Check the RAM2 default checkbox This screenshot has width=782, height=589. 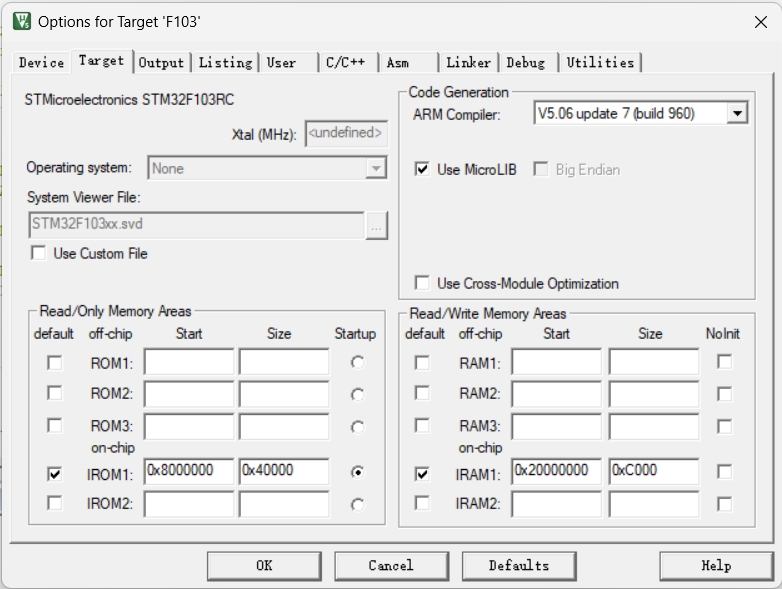(422, 393)
